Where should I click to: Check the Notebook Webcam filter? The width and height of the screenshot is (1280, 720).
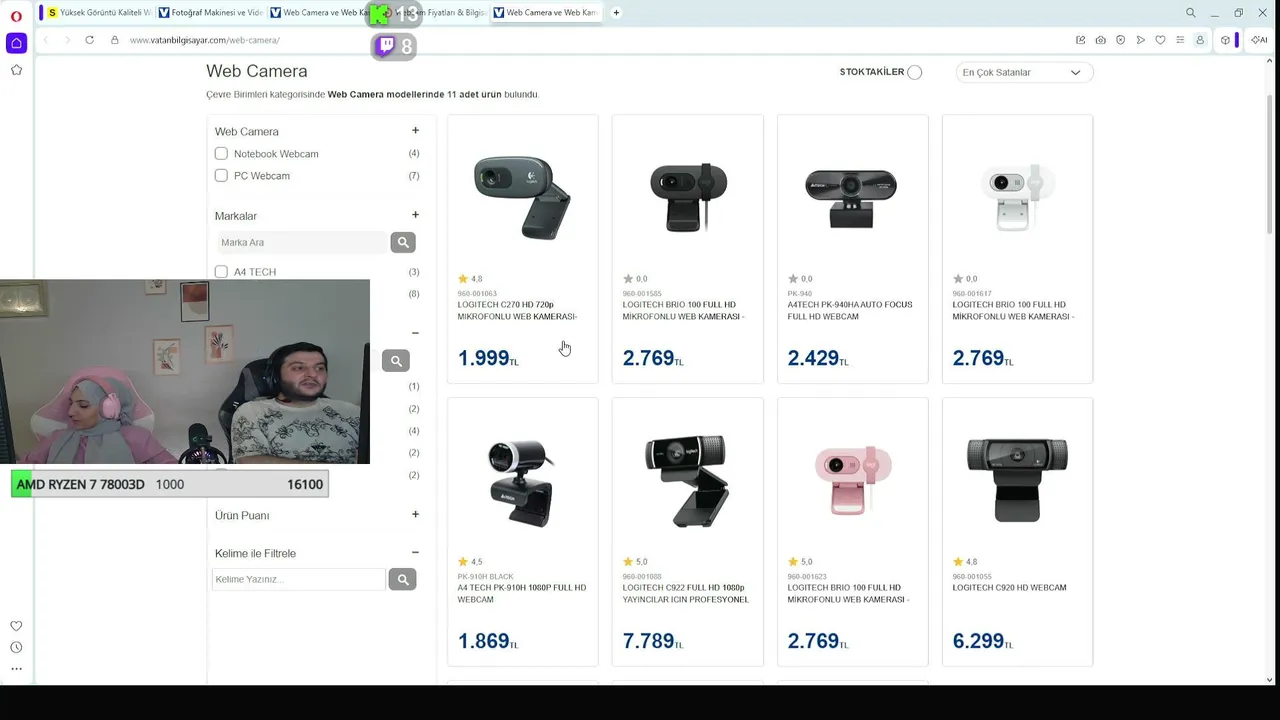(x=221, y=154)
